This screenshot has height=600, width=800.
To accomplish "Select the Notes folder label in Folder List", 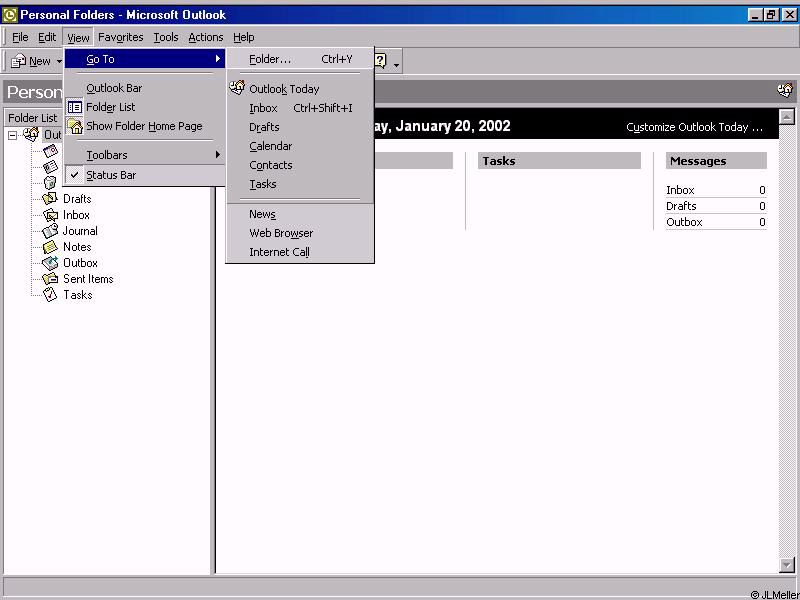I will click(77, 247).
